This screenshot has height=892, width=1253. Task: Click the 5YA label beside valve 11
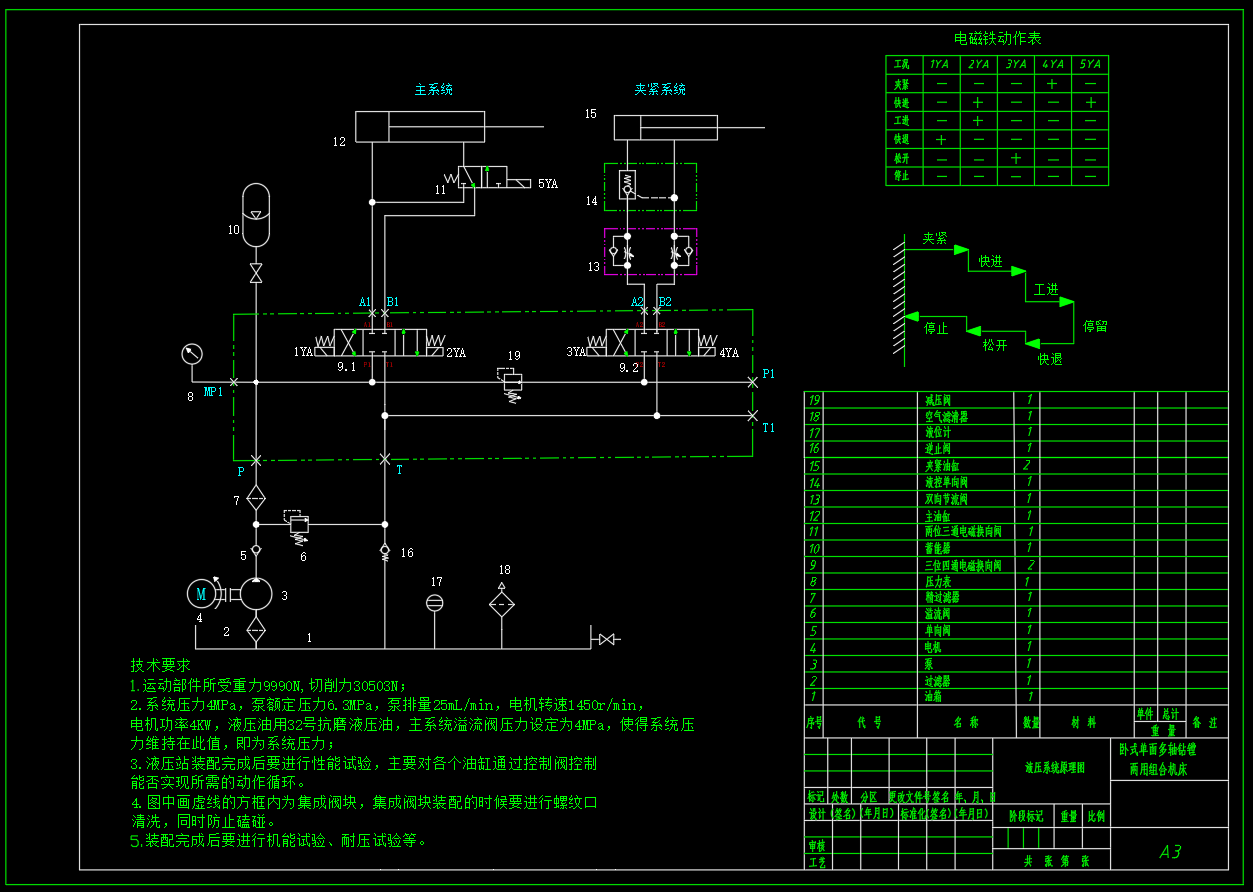[548, 184]
